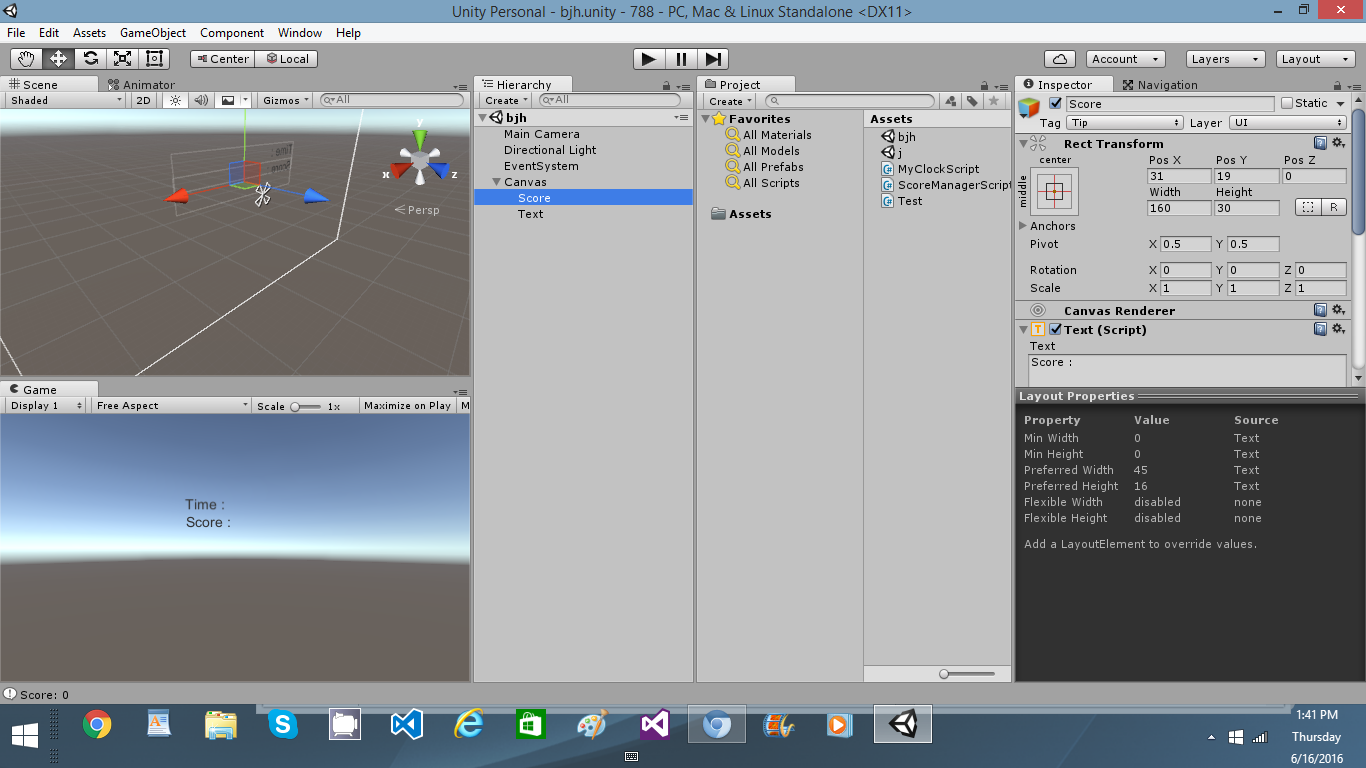Screen dimensions: 1366x768
Task: Open the Text (Script) gear settings menu
Action: [x=1338, y=329]
